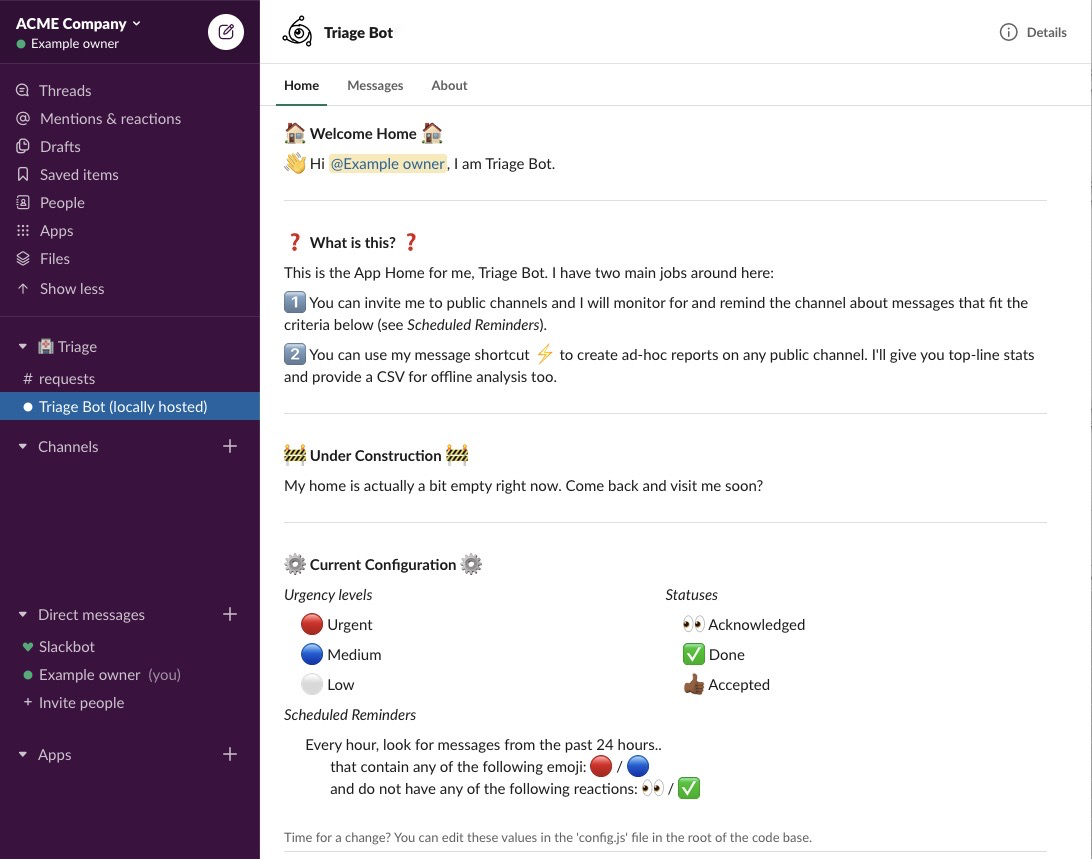Select Triage Bot (locally hosted) in sidebar
1092x859 pixels.
pos(130,406)
